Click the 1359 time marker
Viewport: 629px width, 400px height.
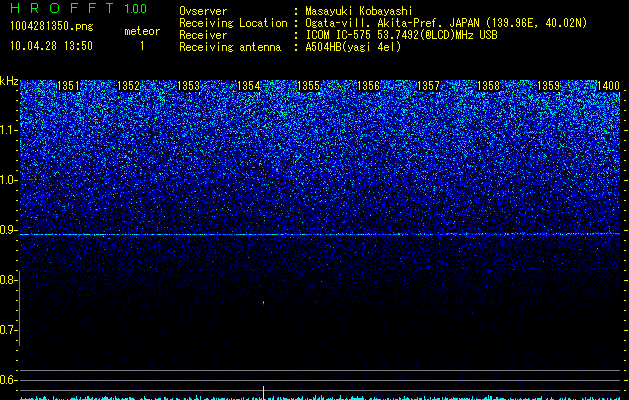point(548,86)
